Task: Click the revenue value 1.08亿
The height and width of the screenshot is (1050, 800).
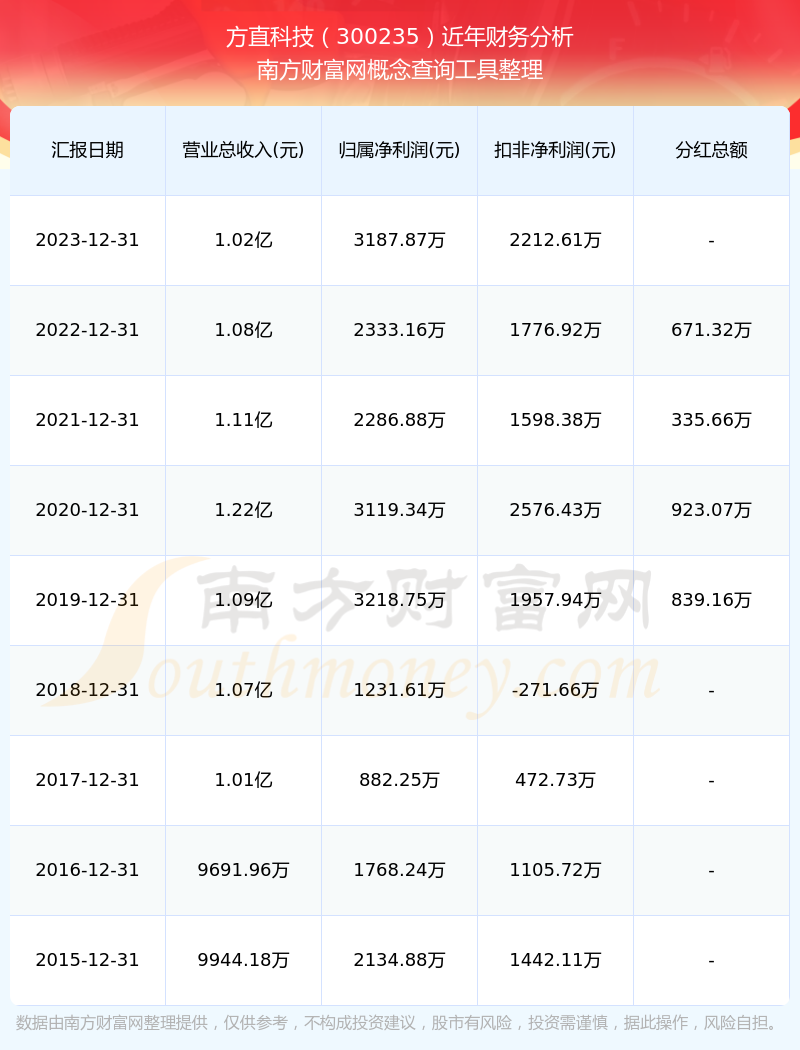Action: (x=244, y=330)
